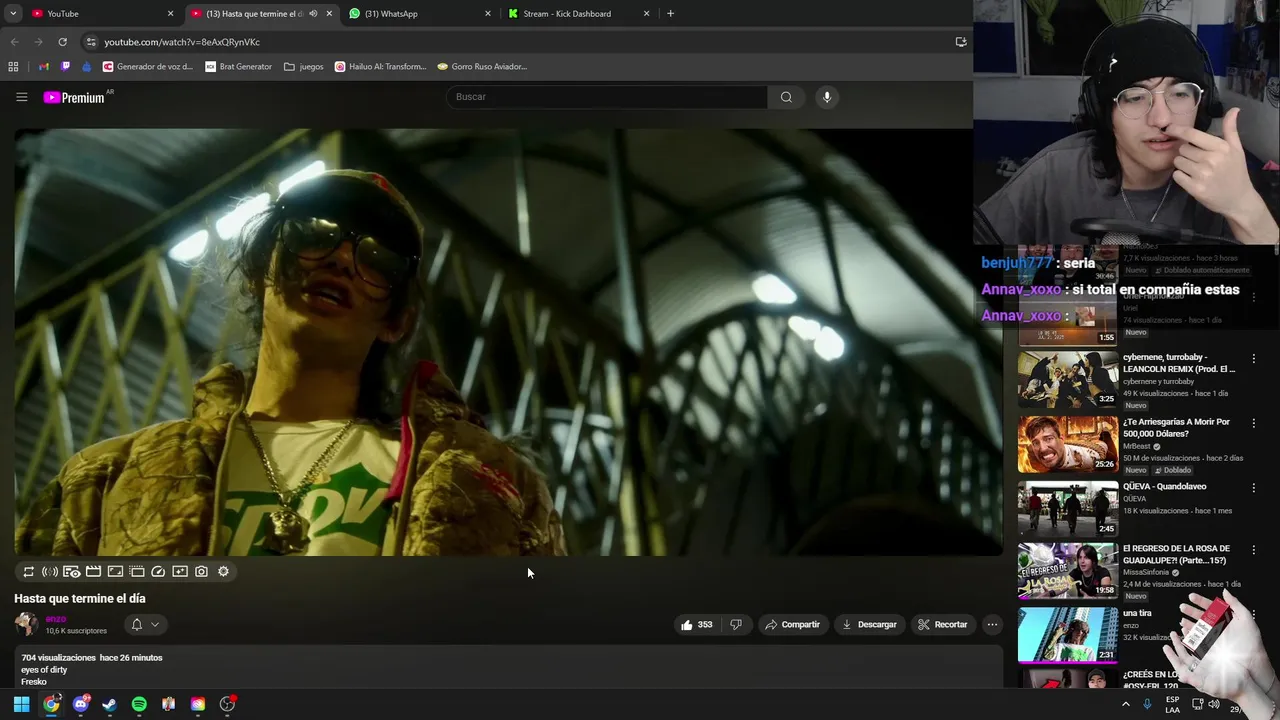Open the Windows Start menu
Viewport: 1280px width, 720px height.
21,704
